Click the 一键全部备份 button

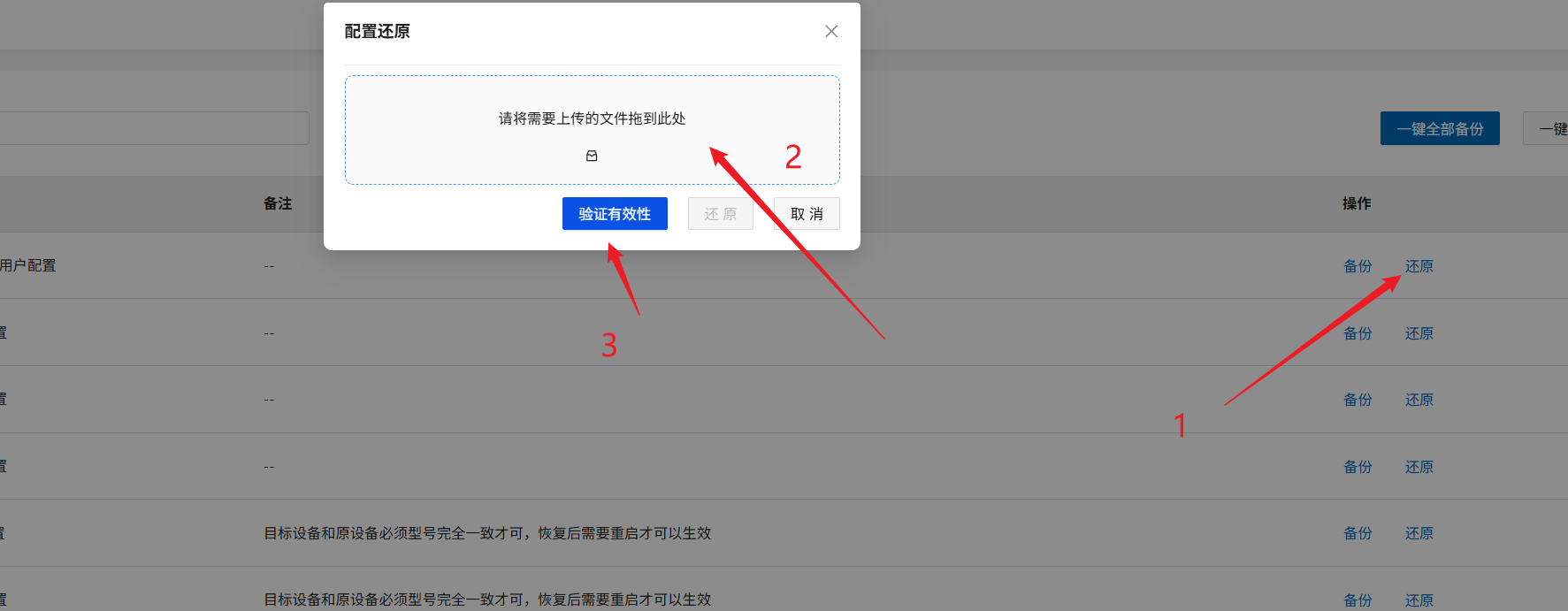click(1440, 128)
